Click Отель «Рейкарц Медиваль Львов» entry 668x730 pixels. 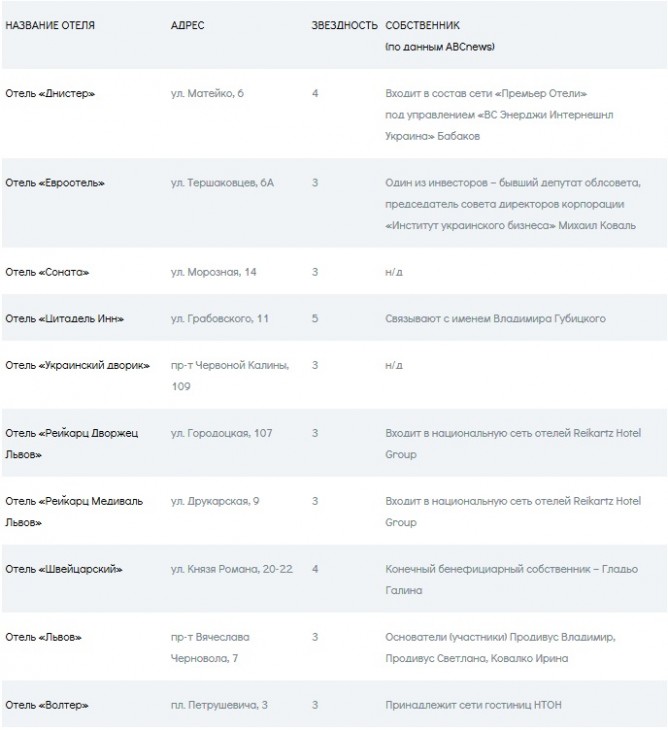click(74, 511)
